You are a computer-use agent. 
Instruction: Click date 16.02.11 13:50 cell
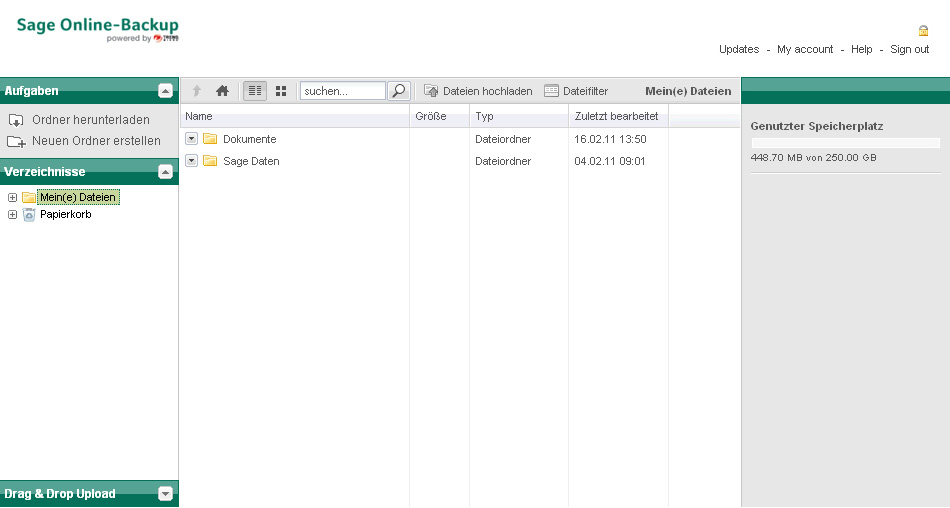[x=610, y=139]
